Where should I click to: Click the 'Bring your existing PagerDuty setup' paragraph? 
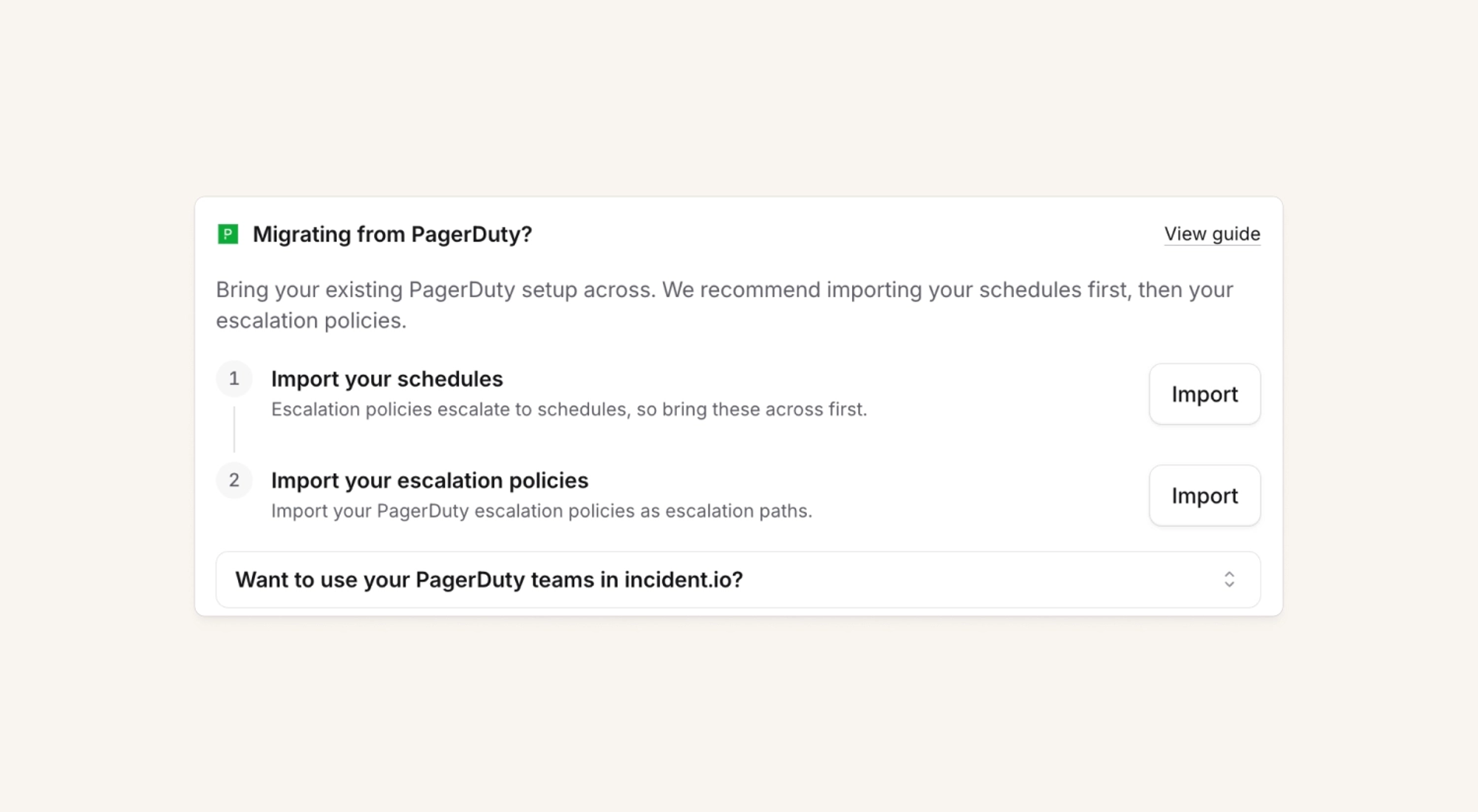click(x=724, y=304)
